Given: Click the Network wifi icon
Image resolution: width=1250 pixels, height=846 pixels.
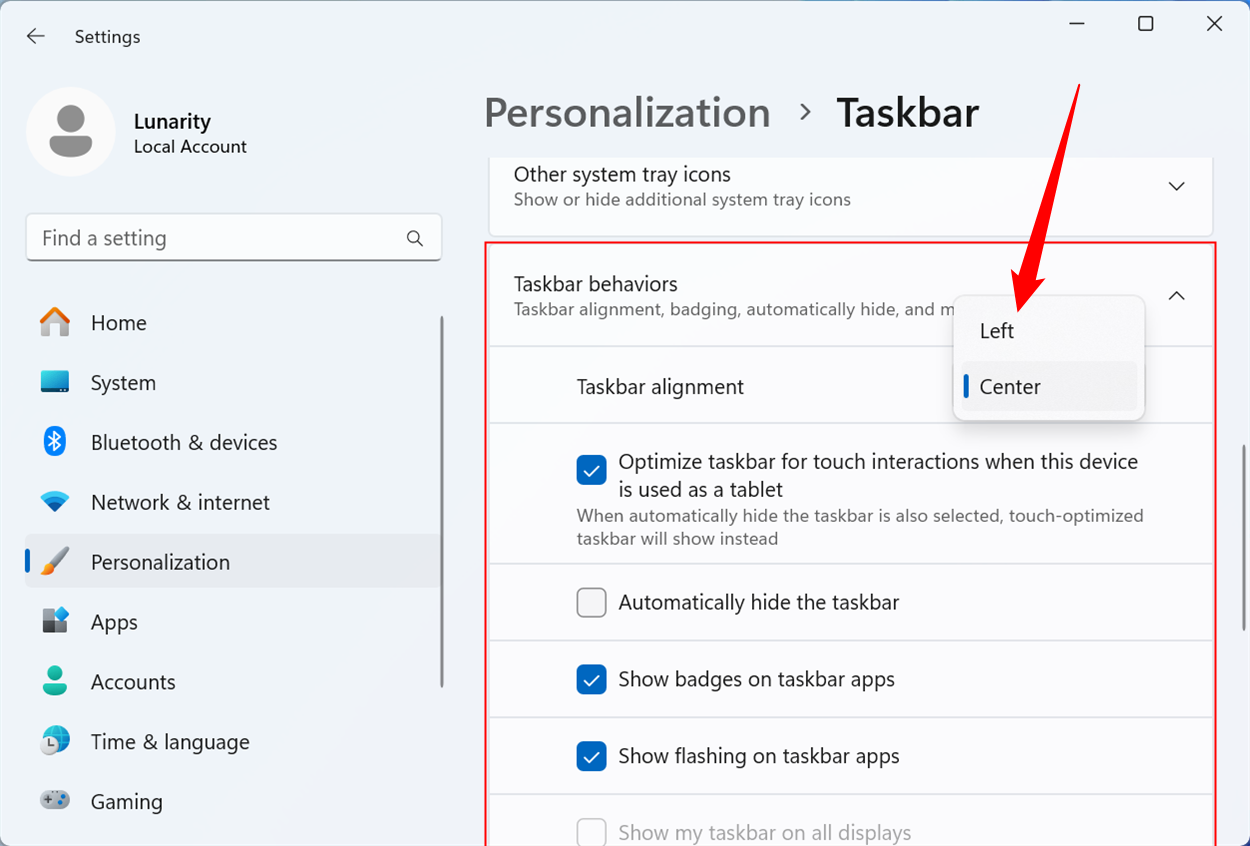Looking at the screenshot, I should 55,502.
